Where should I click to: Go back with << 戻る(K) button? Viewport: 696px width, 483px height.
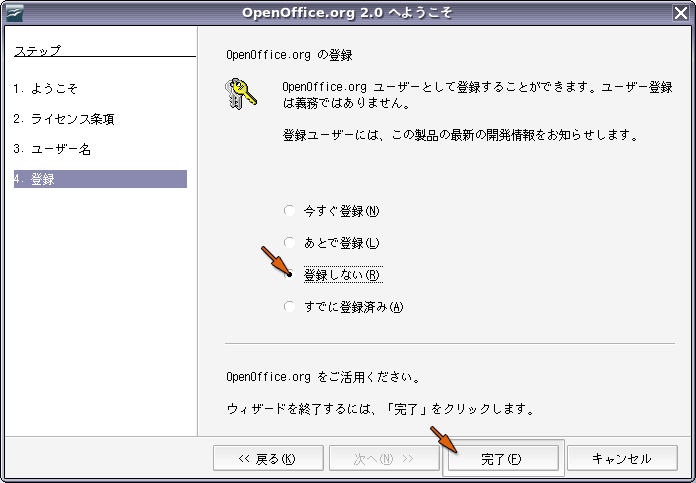point(268,458)
